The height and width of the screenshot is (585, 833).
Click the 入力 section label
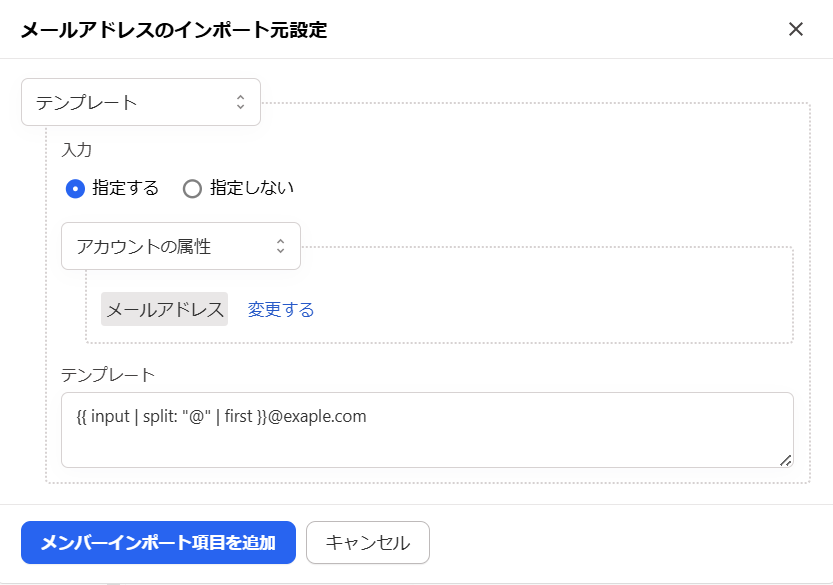(76, 150)
